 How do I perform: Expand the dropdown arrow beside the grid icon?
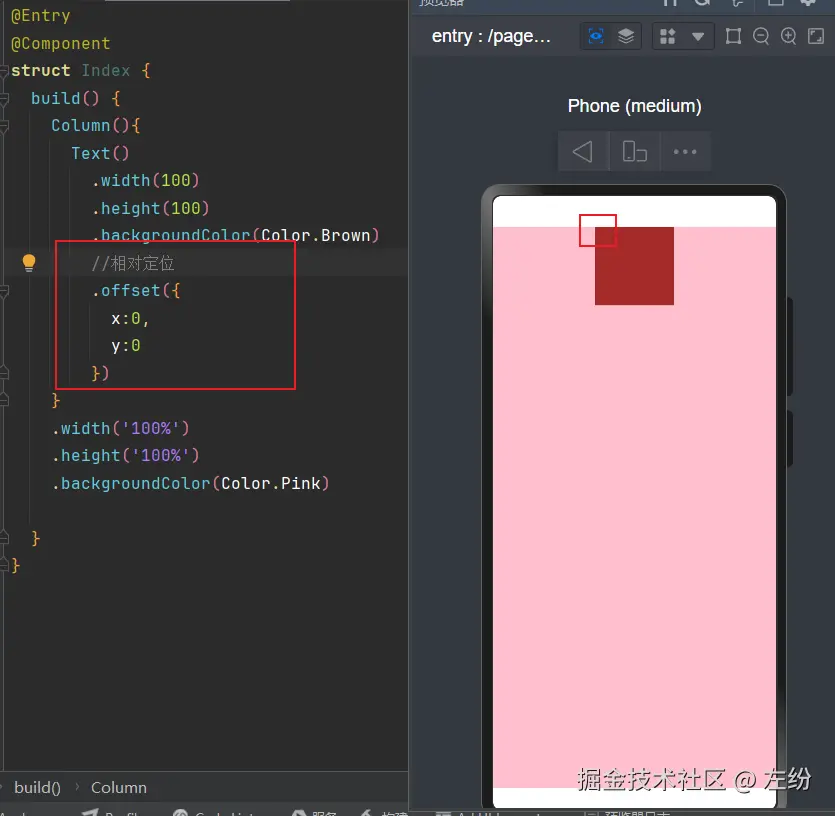[698, 37]
